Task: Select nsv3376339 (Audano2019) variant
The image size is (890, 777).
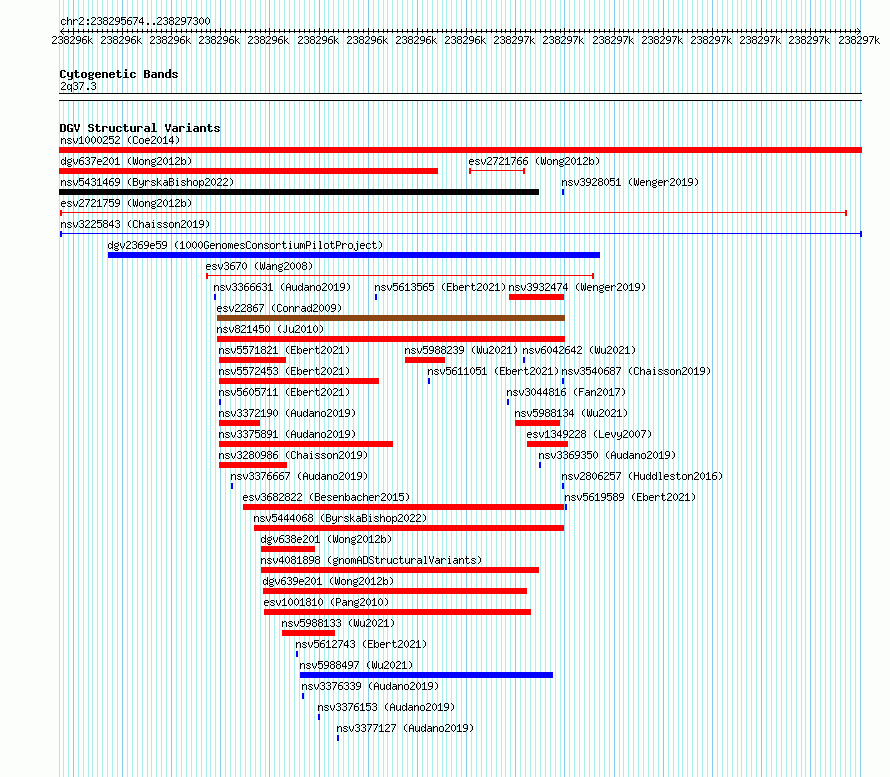Action: pyautogui.click(x=370, y=686)
